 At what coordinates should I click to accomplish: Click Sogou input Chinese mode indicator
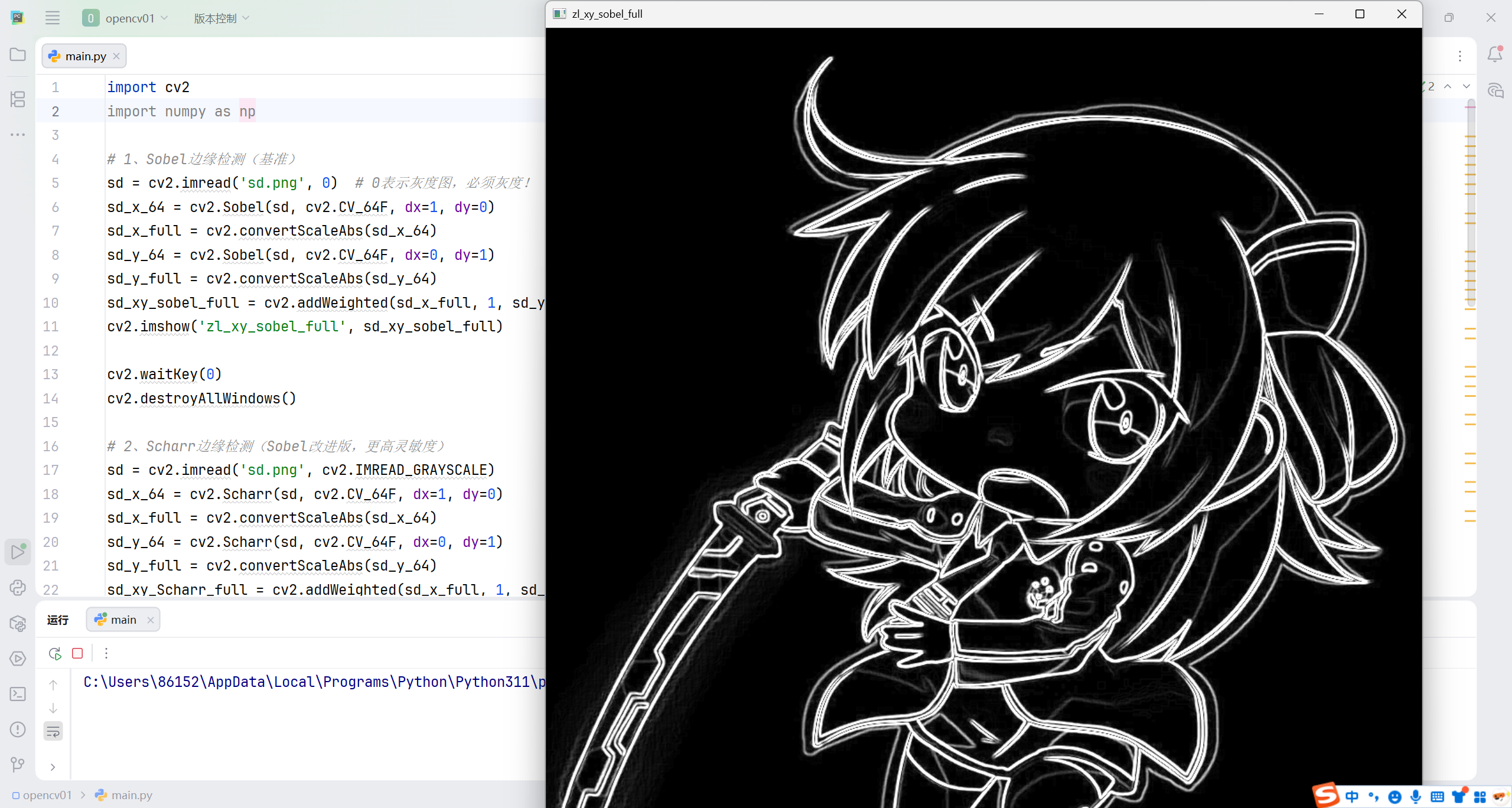pyautogui.click(x=1352, y=796)
